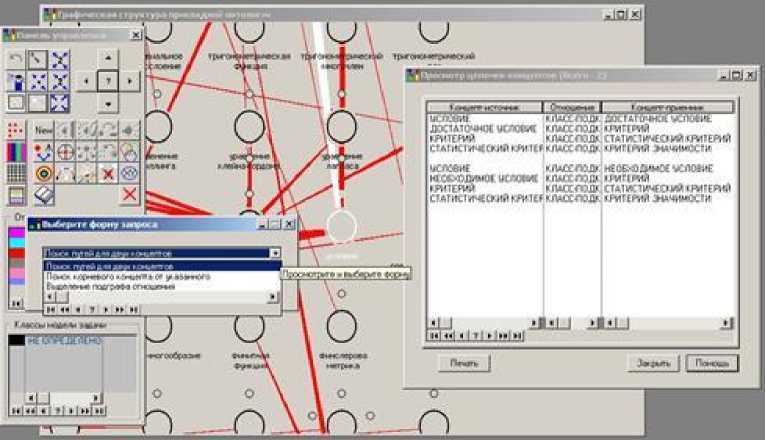765x440 pixels.
Task: Click right scroll arrow in query dropdown list
Action: click(x=273, y=297)
